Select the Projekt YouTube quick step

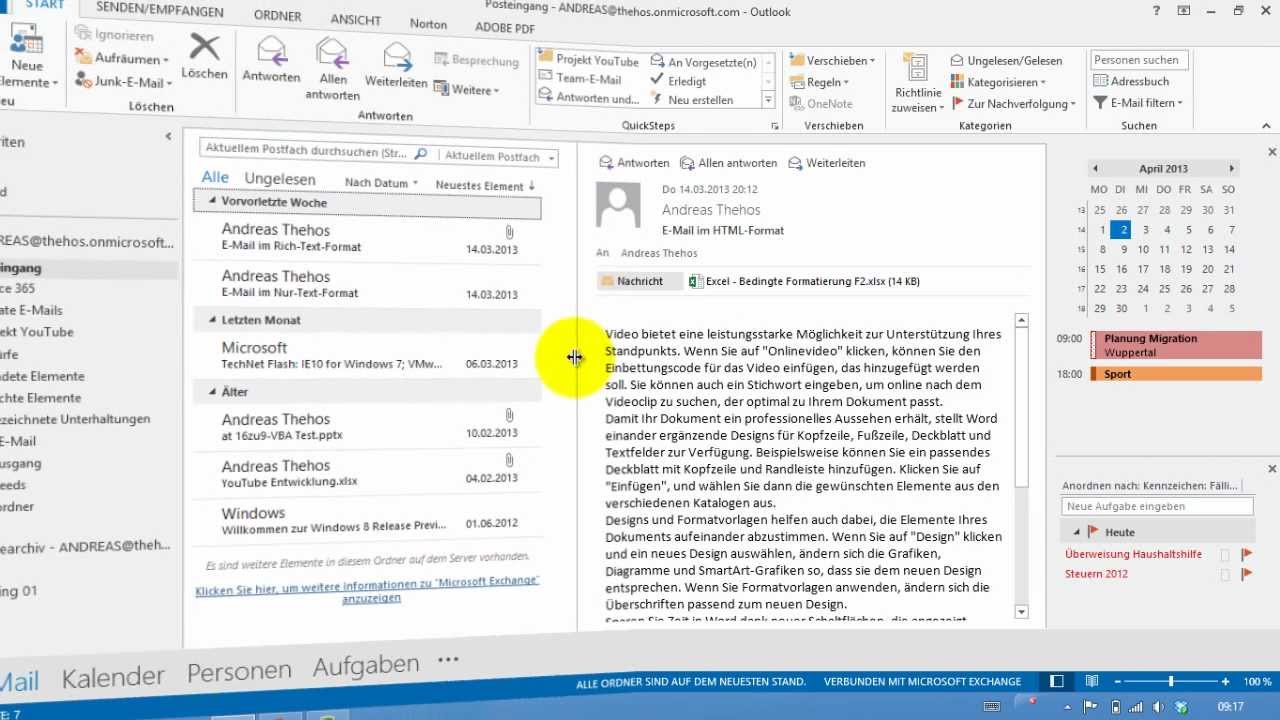(589, 60)
